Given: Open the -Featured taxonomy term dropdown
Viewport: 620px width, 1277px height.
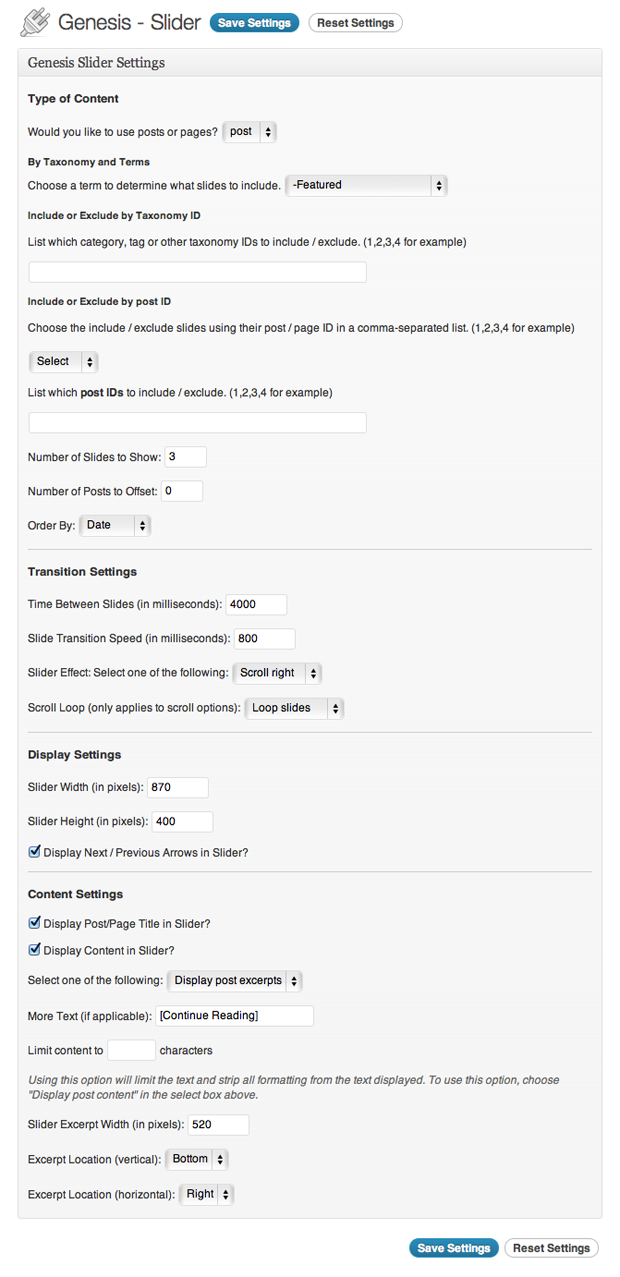Looking at the screenshot, I should point(366,185).
